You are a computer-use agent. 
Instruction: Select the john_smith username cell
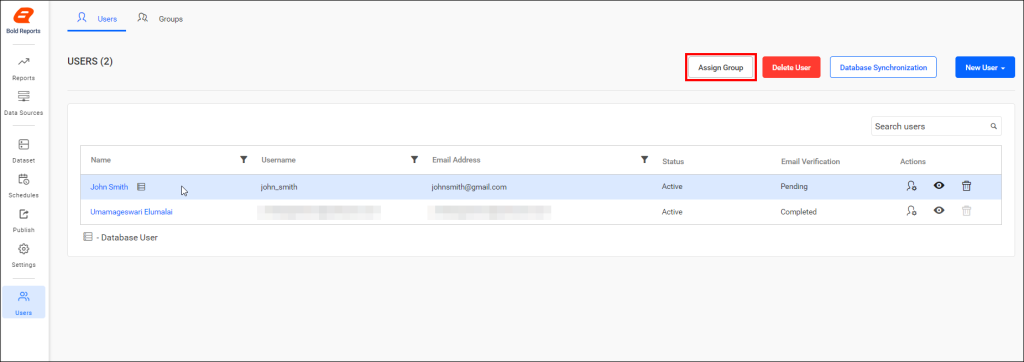(x=280, y=187)
